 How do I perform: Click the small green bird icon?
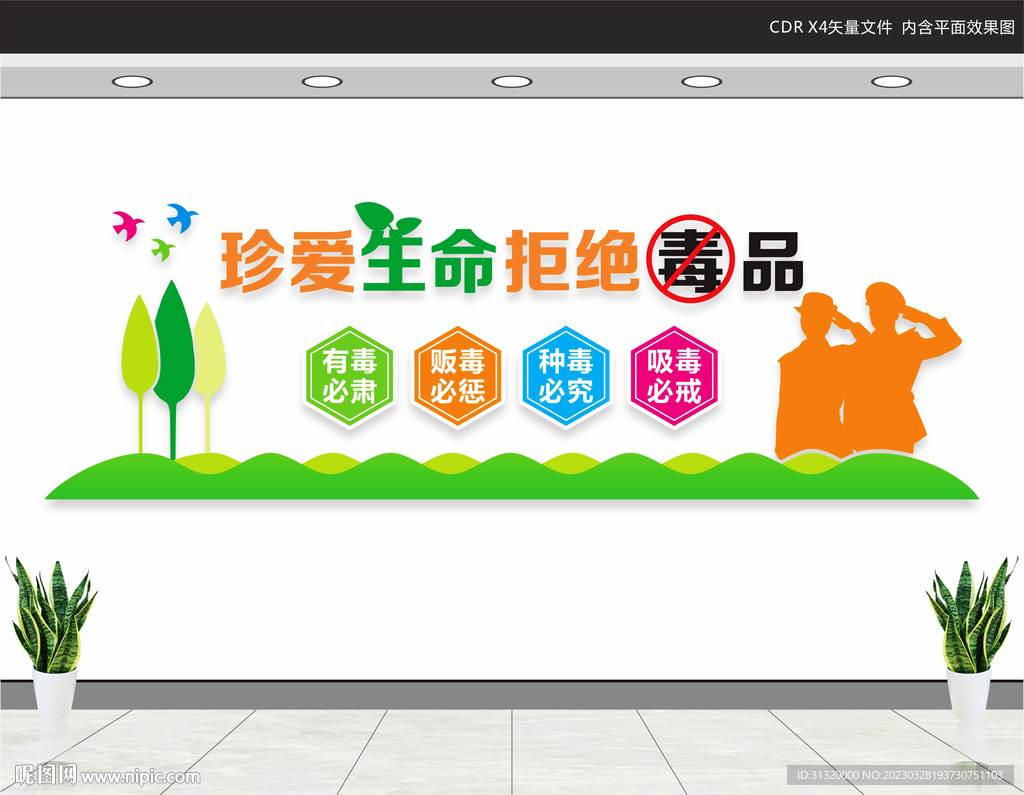click(163, 250)
